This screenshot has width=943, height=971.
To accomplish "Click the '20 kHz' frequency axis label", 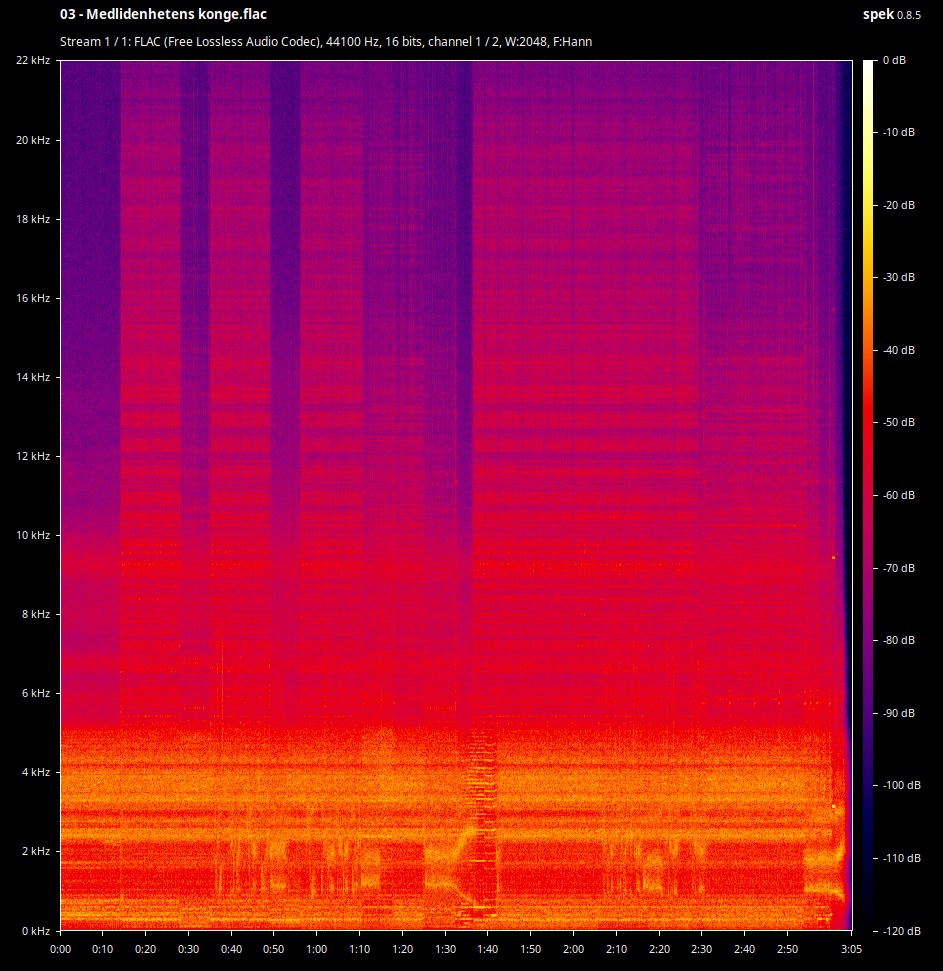I will (33, 140).
